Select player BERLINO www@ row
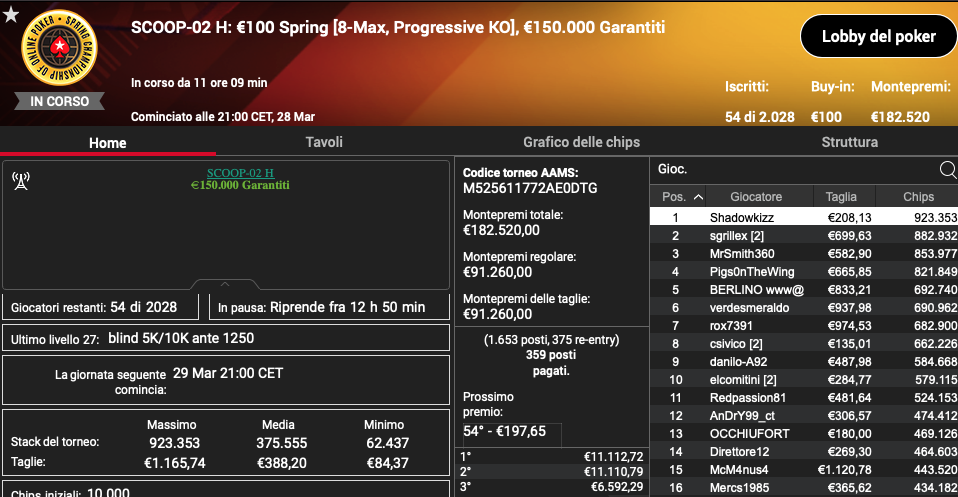Screen dimensions: 958x497 coord(803,290)
